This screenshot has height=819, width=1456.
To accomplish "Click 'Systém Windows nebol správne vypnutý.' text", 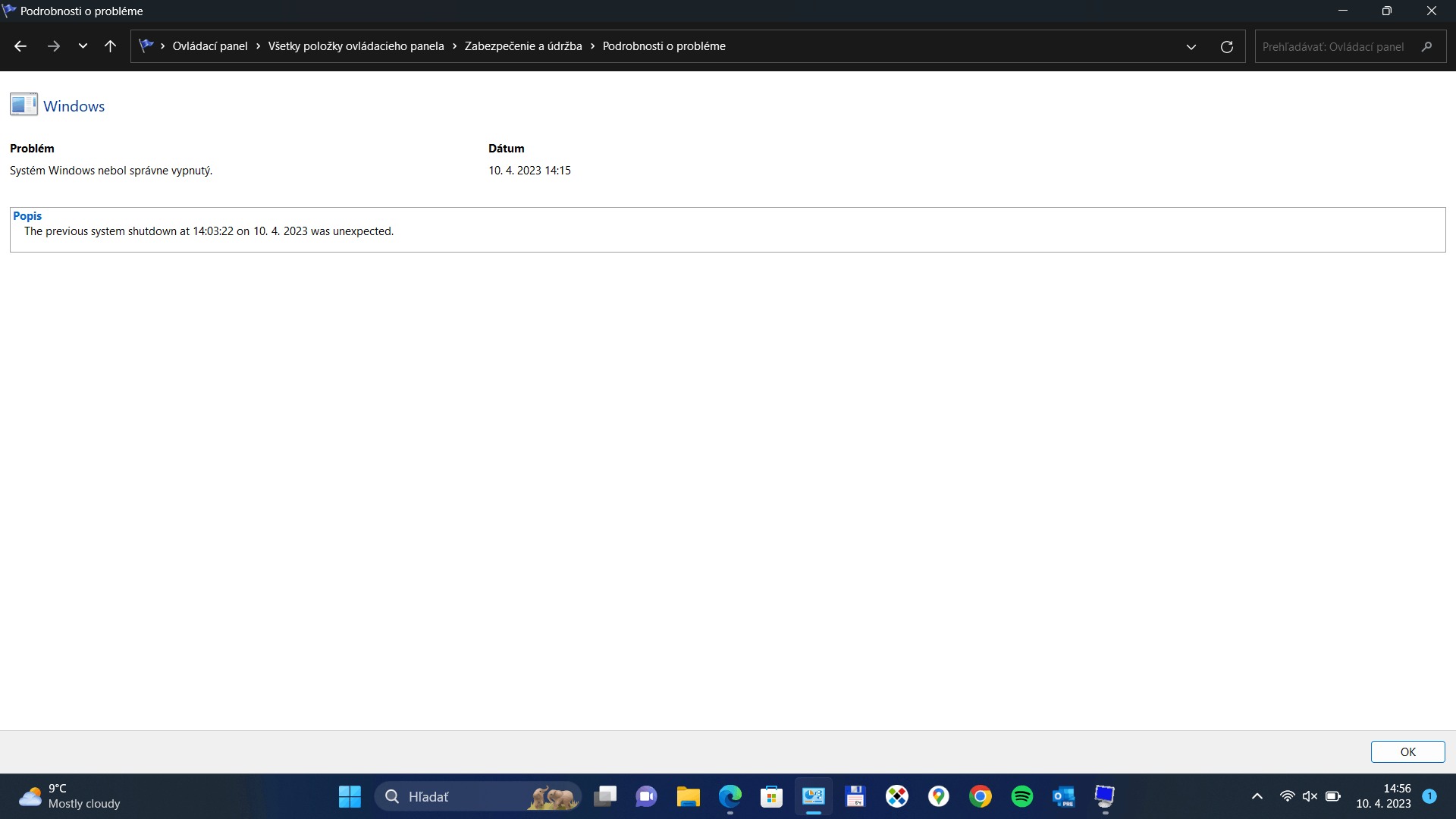I will tap(111, 171).
